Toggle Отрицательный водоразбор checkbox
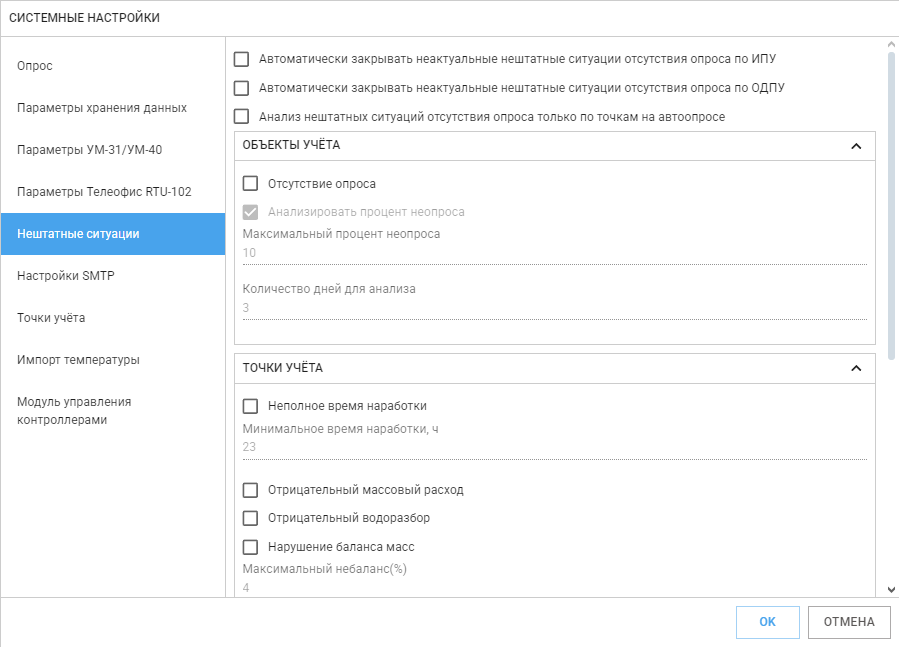 pos(251,518)
